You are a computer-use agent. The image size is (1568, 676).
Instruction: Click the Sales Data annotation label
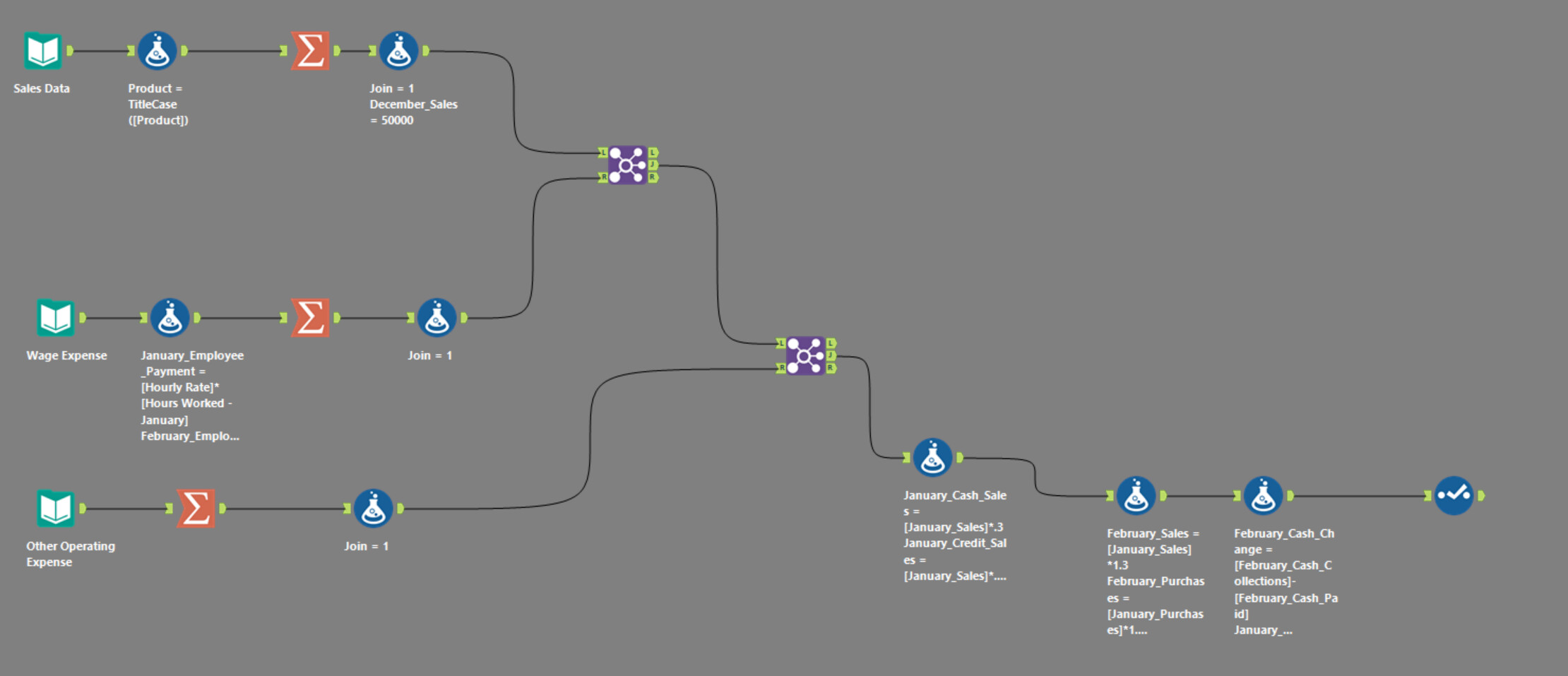42,88
